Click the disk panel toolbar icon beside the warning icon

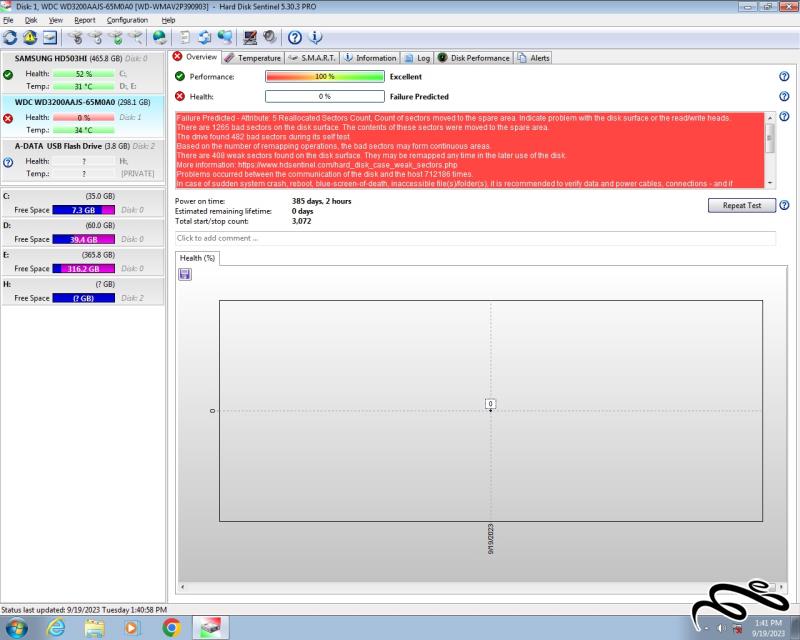click(49, 37)
